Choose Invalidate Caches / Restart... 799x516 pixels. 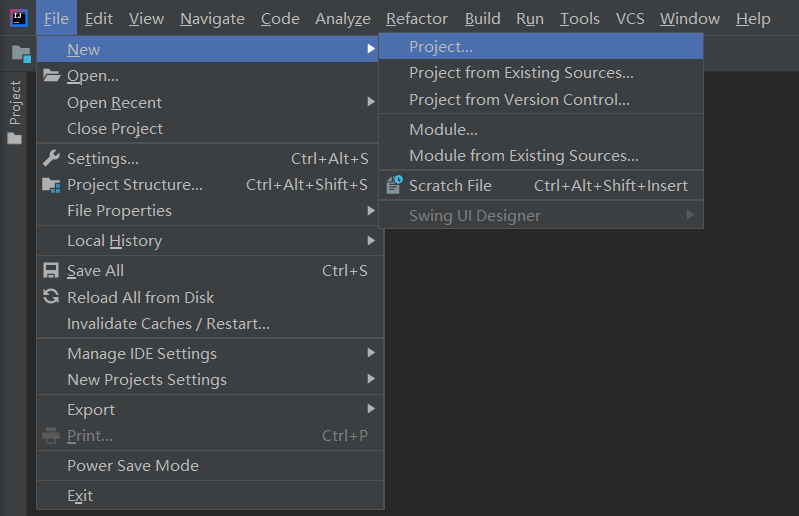coord(168,324)
